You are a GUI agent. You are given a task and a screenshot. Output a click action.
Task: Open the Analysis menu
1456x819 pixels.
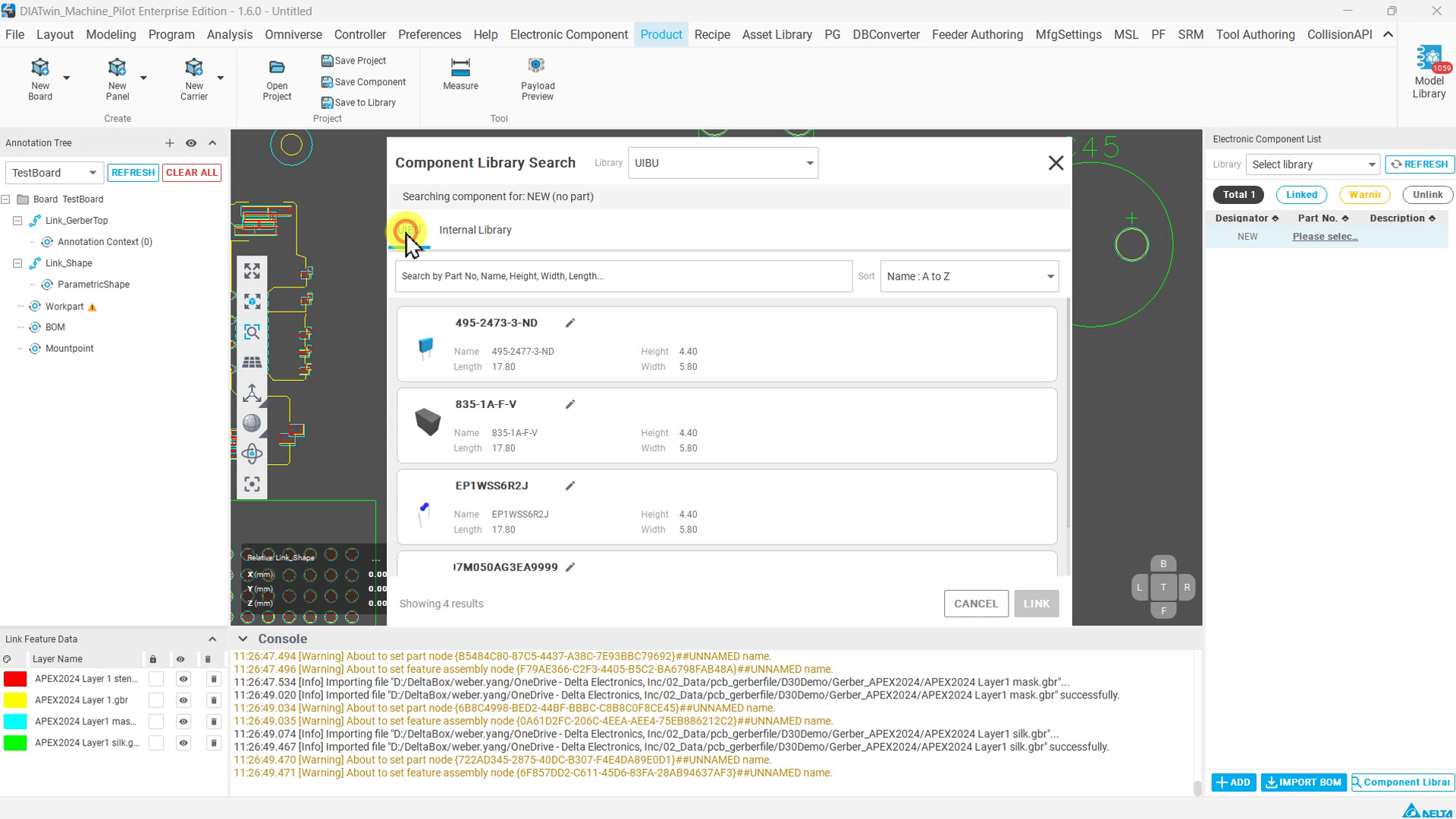[x=230, y=35]
